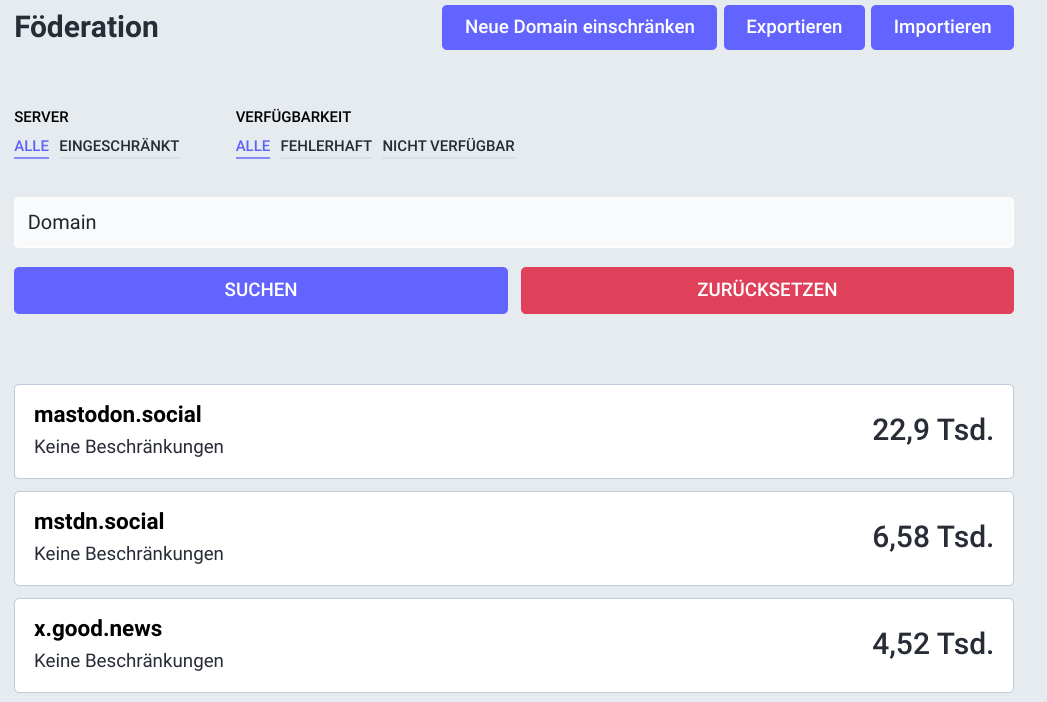Image resolution: width=1047 pixels, height=702 pixels.
Task: Reset filters with the ZURÜCKSETZEN button
Action: pos(767,290)
